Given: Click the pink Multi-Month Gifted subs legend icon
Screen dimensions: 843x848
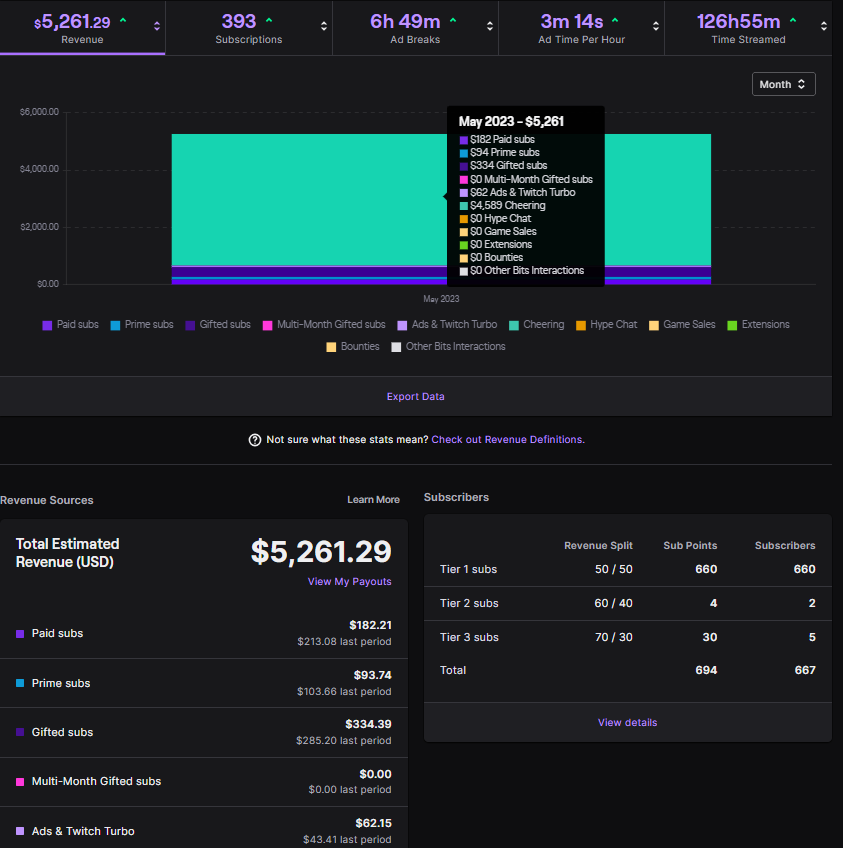Looking at the screenshot, I should 266,324.
